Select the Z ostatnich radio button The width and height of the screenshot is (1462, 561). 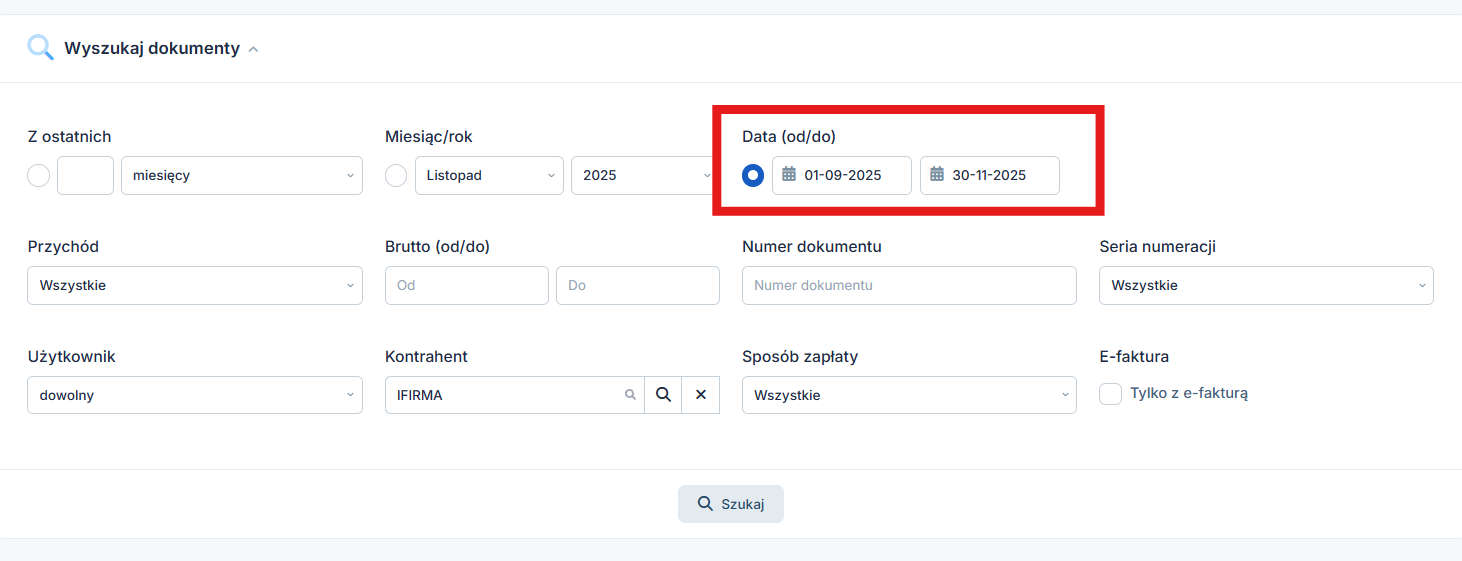coord(38,176)
